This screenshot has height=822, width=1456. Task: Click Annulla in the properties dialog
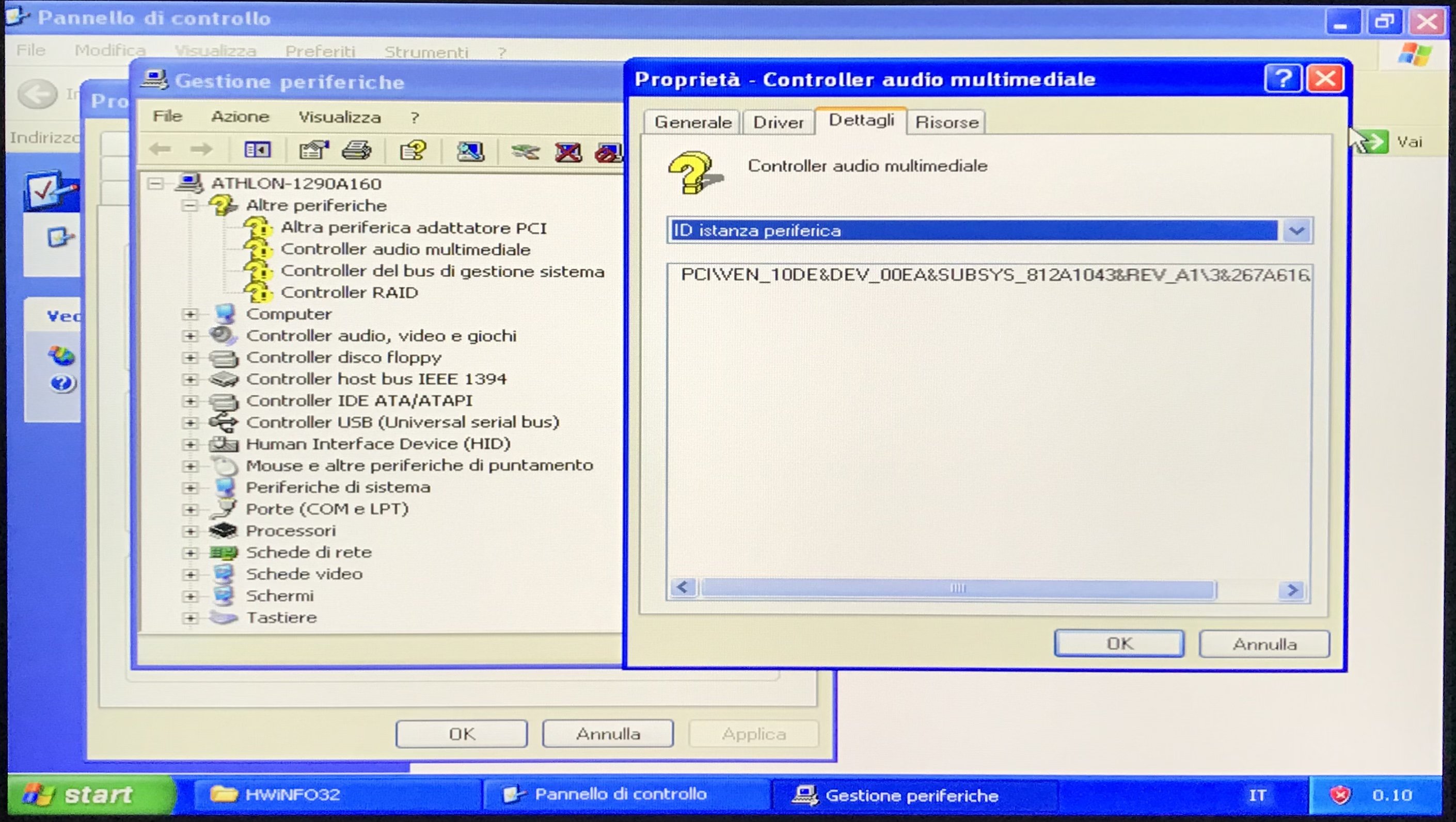pos(1264,644)
